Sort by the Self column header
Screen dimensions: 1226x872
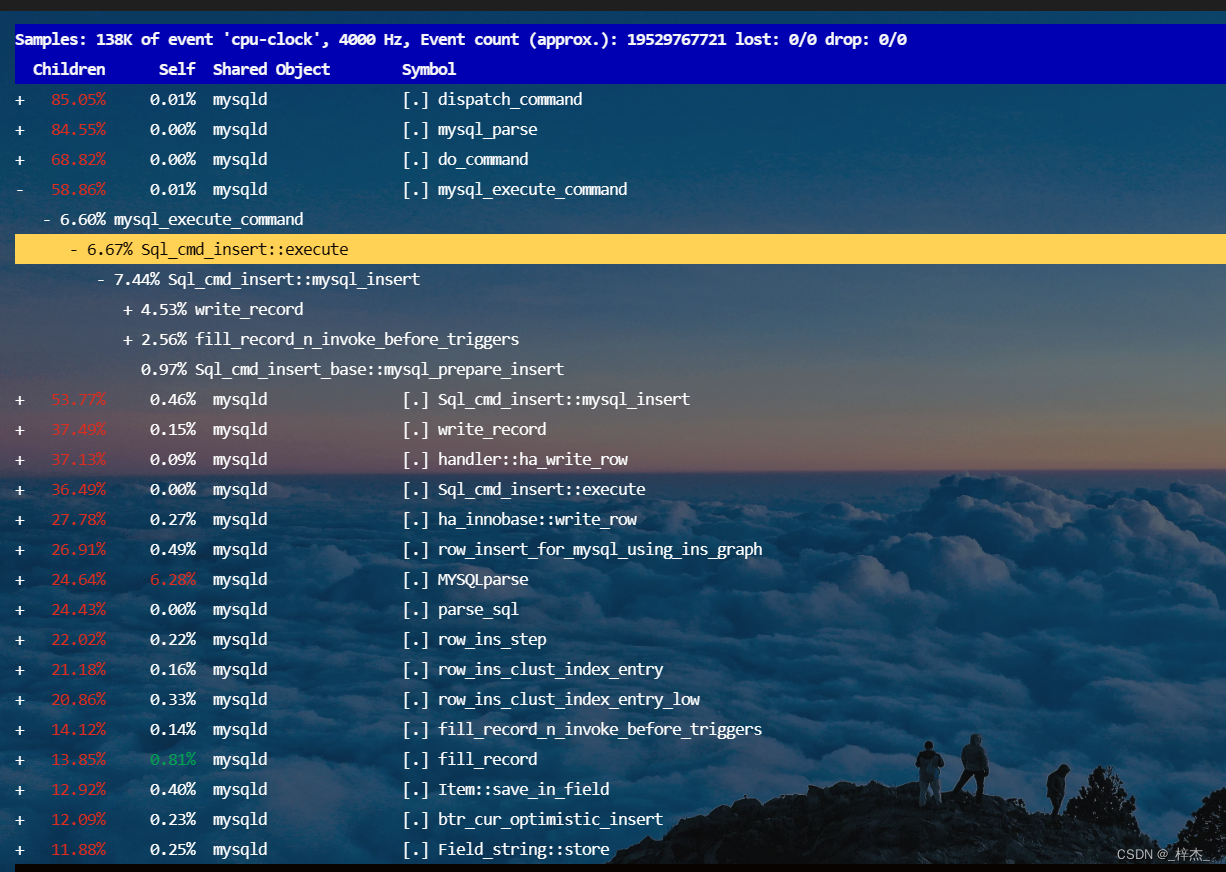coord(177,69)
